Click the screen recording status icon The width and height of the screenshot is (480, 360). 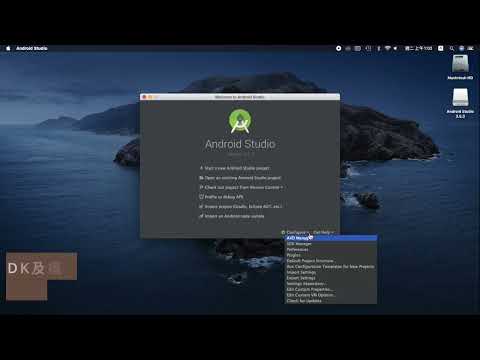[338, 48]
